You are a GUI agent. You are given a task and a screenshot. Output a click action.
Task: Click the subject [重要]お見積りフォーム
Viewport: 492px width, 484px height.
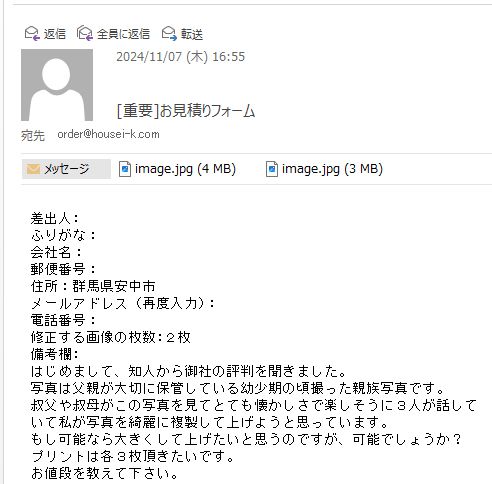point(186,111)
